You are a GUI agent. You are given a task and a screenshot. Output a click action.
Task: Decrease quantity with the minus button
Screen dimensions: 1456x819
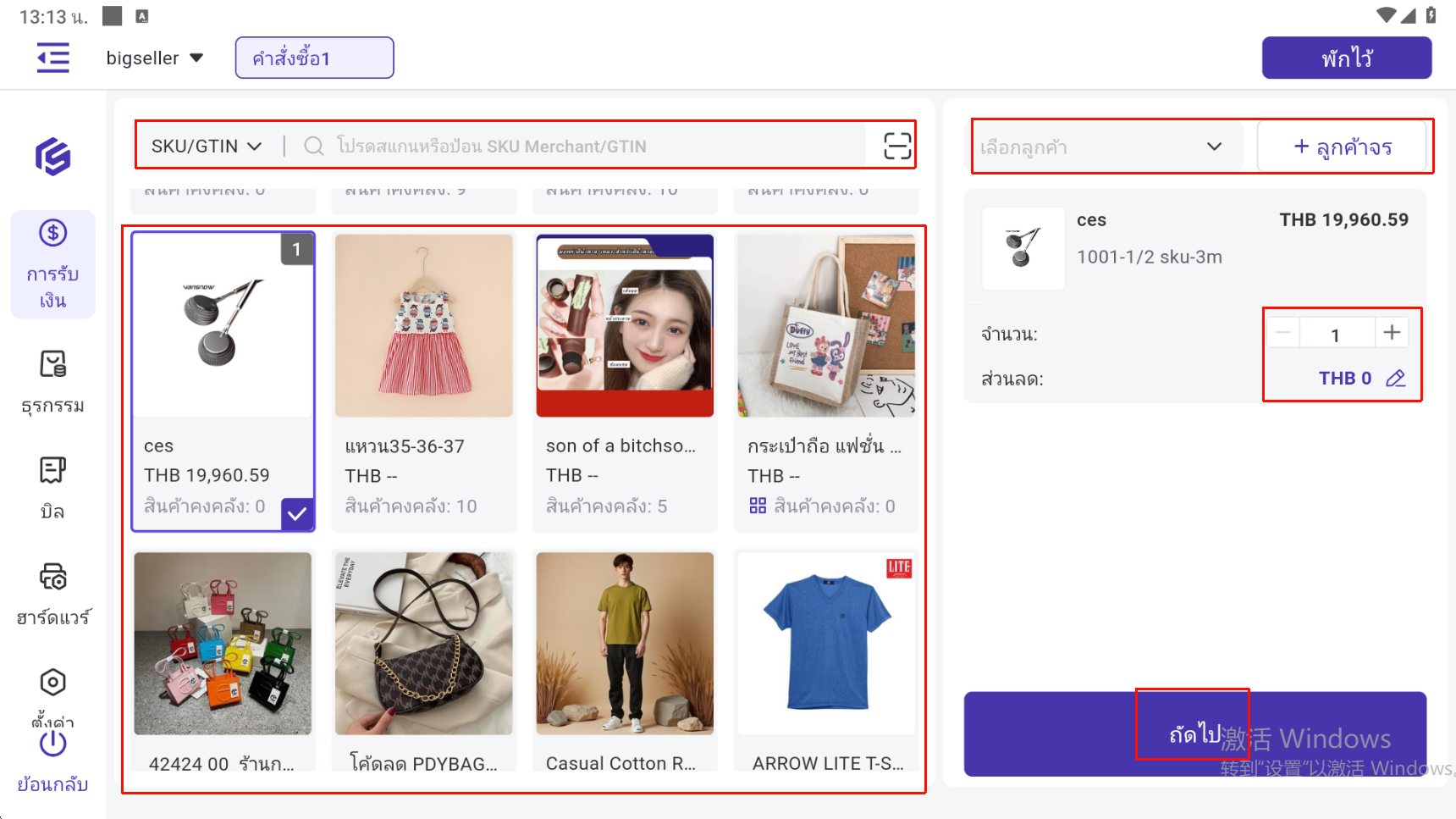click(1283, 333)
